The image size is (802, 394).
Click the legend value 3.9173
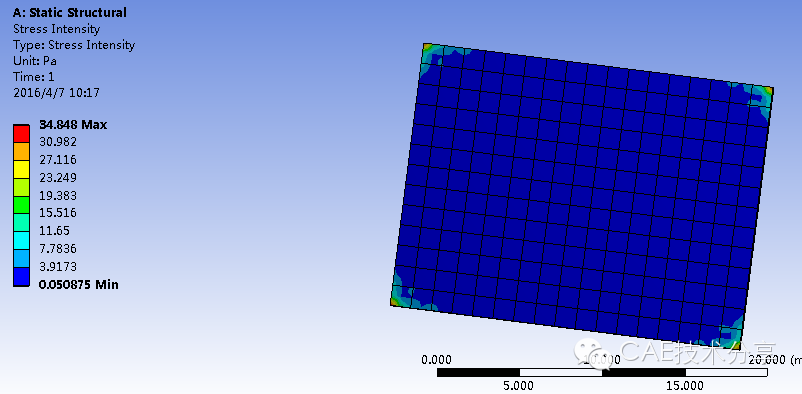click(58, 267)
